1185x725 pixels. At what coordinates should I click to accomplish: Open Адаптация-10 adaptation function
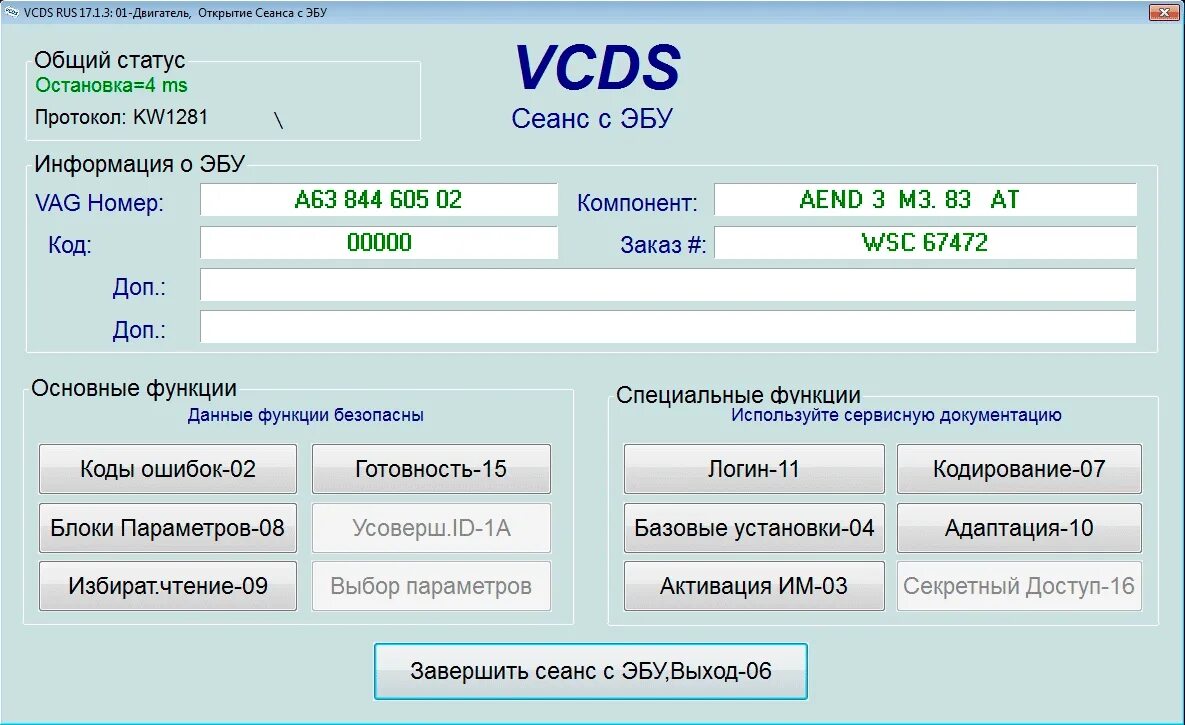(1019, 528)
